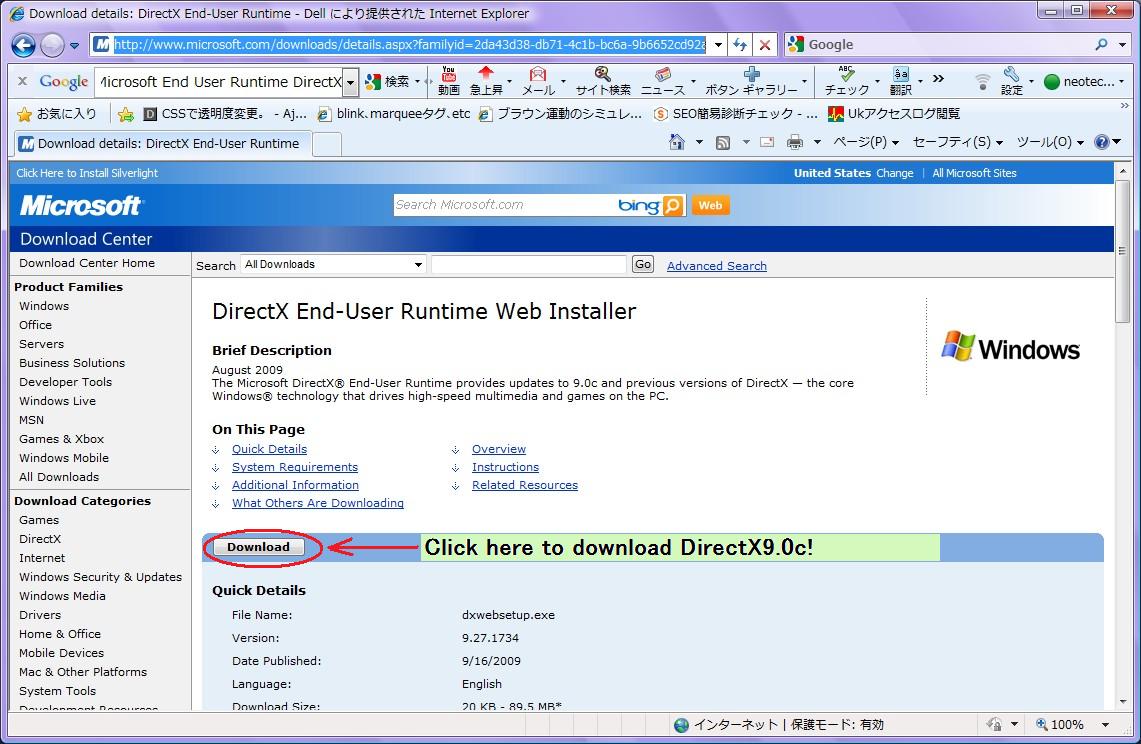This screenshot has width=1141, height=744.
Task: Expand the Google toolbar search box dropdown
Action: point(350,82)
